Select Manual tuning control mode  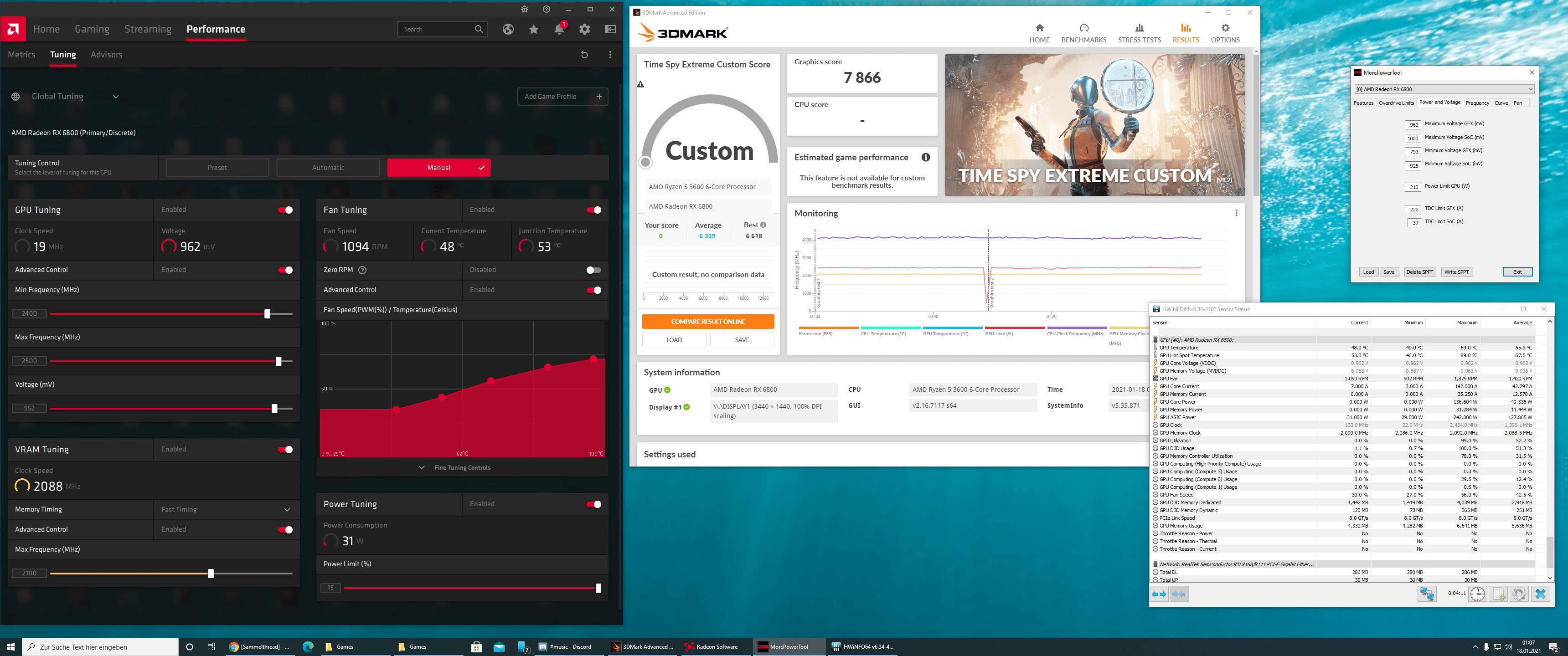pyautogui.click(x=439, y=168)
